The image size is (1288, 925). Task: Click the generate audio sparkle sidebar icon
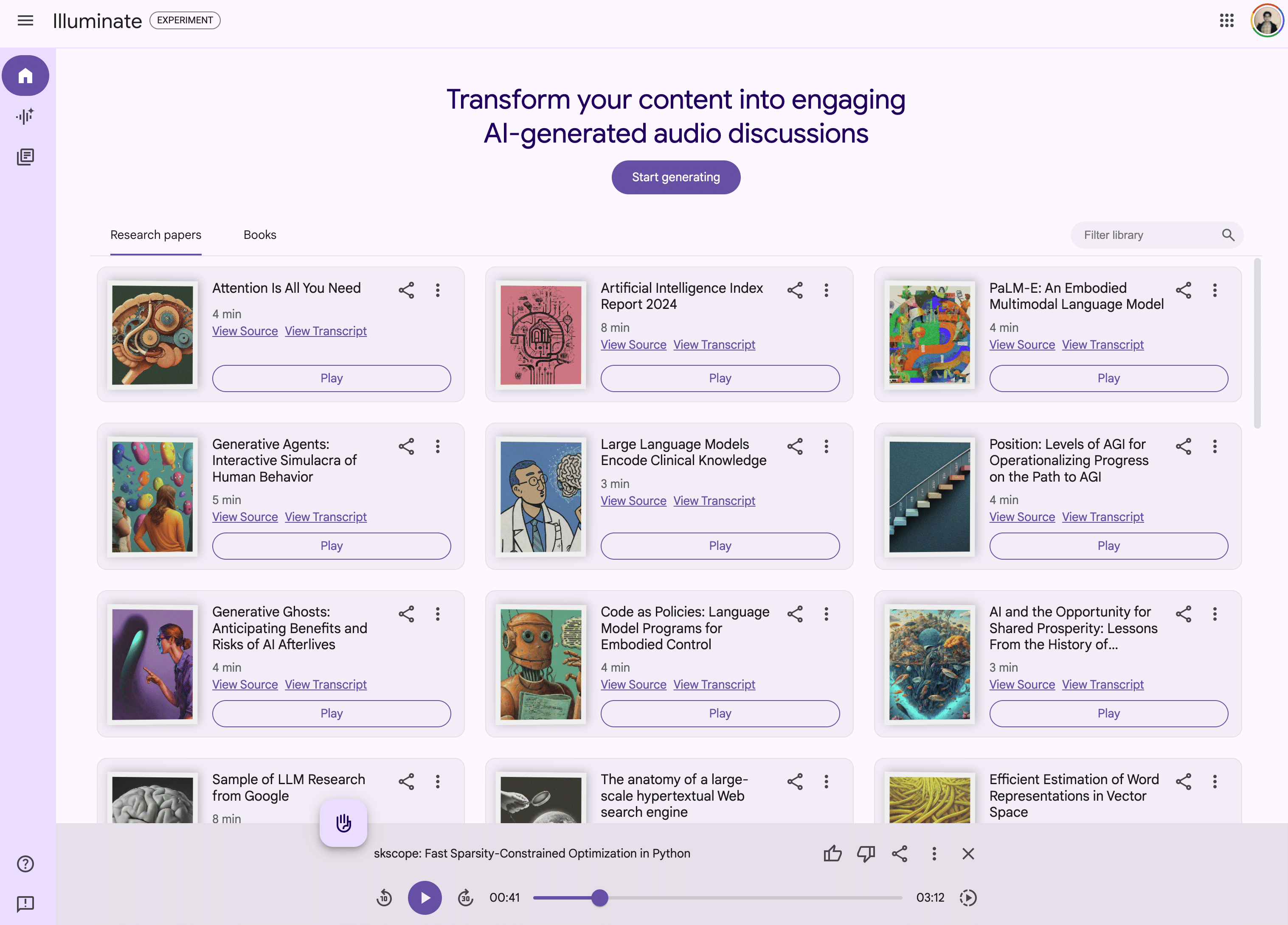(x=25, y=116)
